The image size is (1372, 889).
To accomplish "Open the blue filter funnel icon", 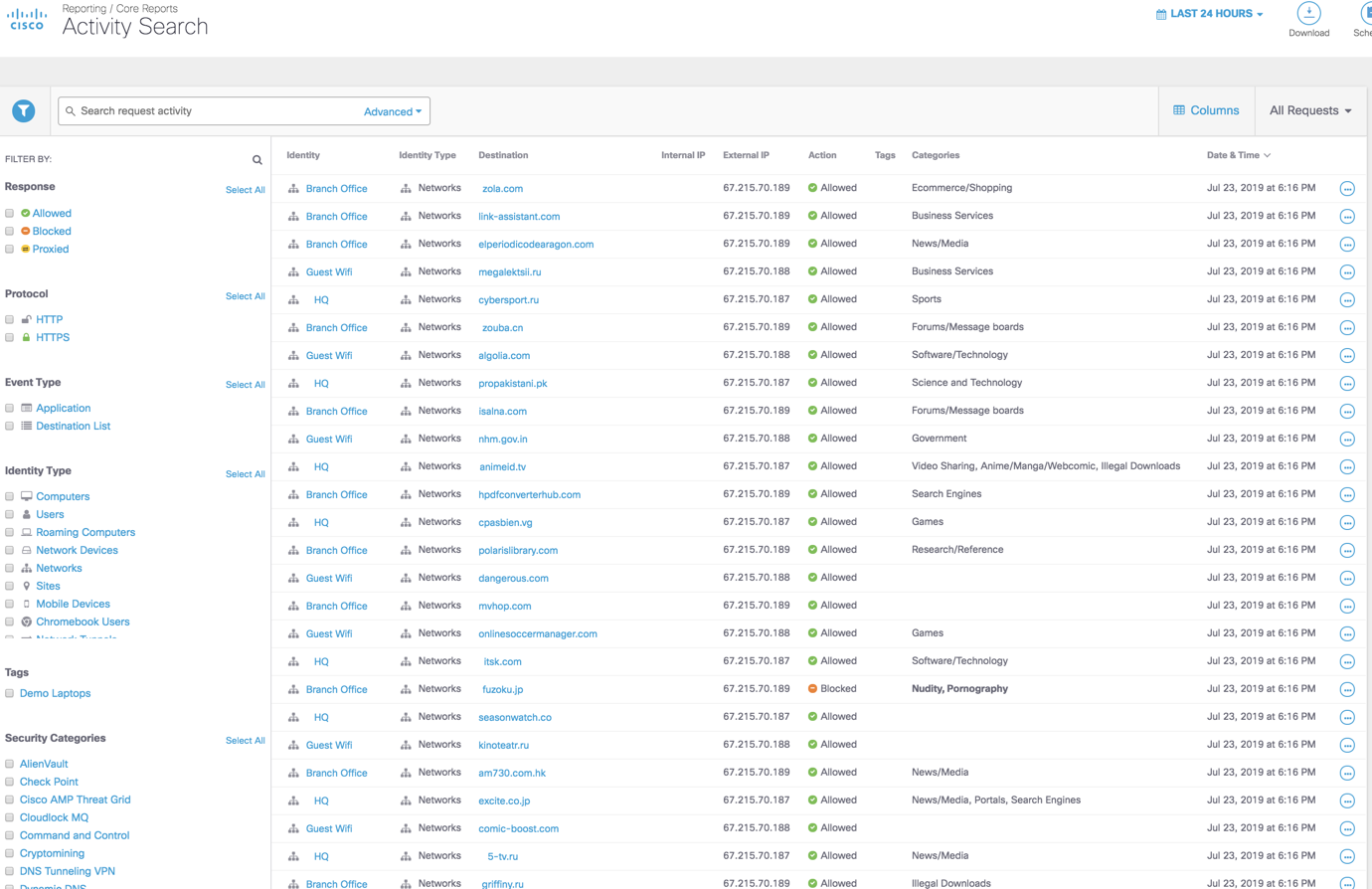I will [x=24, y=111].
